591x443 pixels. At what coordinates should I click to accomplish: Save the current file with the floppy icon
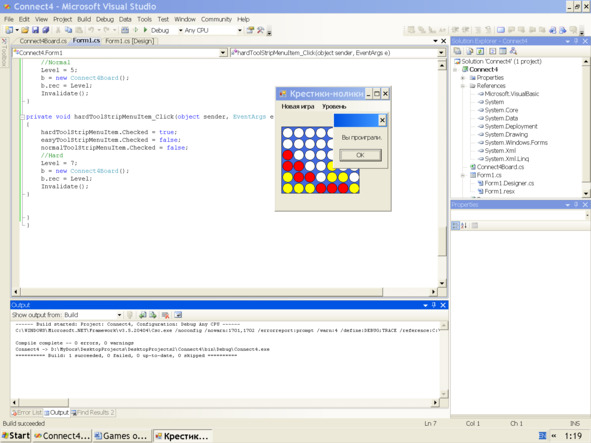tap(35, 30)
